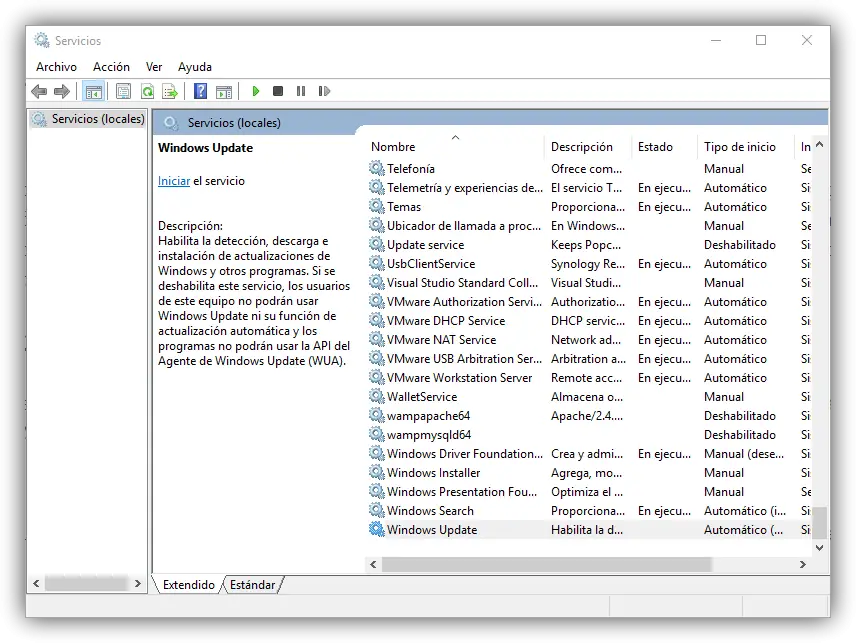Image resolution: width=856 pixels, height=643 pixels.
Task: Click the Iniciar link to start service
Action: coord(174,181)
